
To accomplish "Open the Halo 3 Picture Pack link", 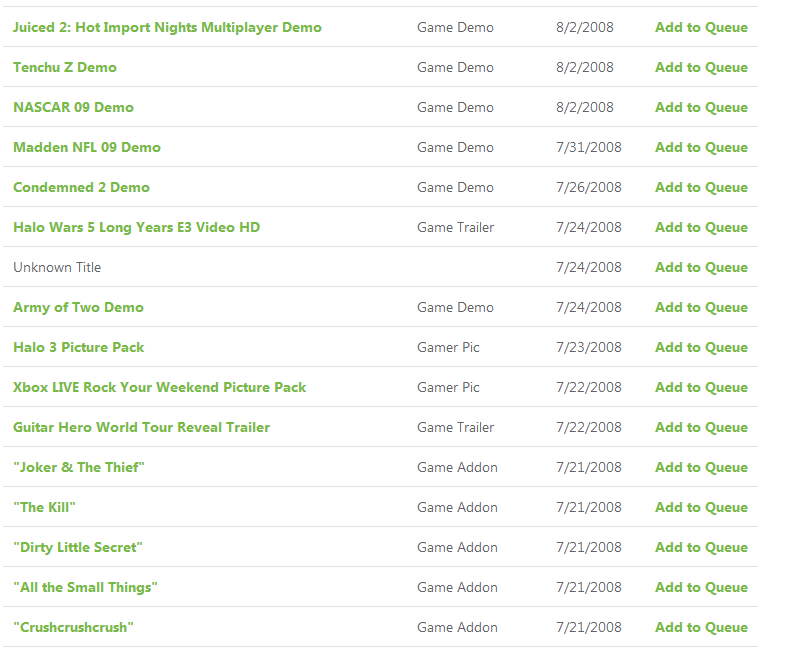I will pyautogui.click(x=78, y=347).
